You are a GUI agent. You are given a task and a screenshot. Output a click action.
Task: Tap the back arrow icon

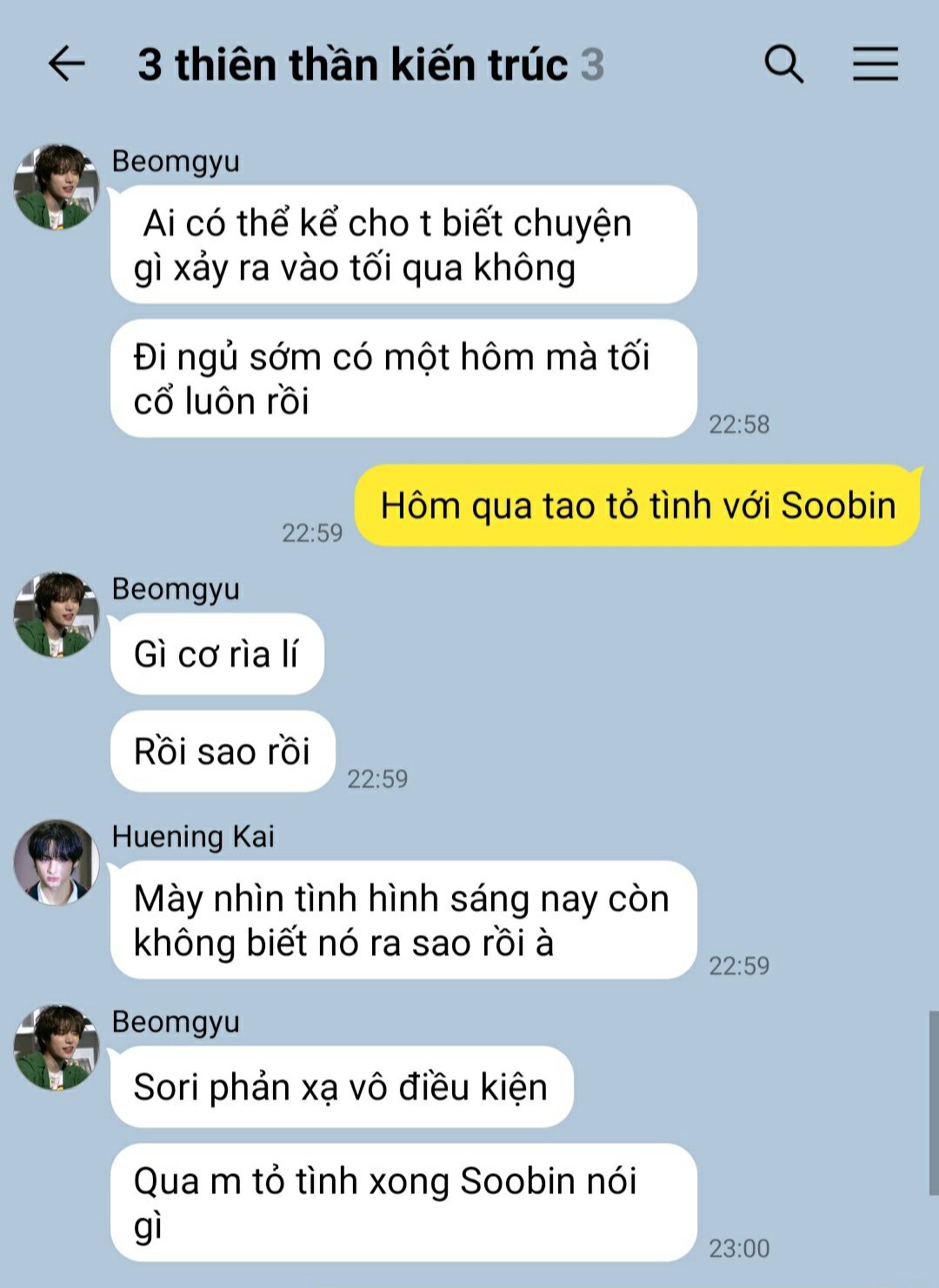click(67, 63)
